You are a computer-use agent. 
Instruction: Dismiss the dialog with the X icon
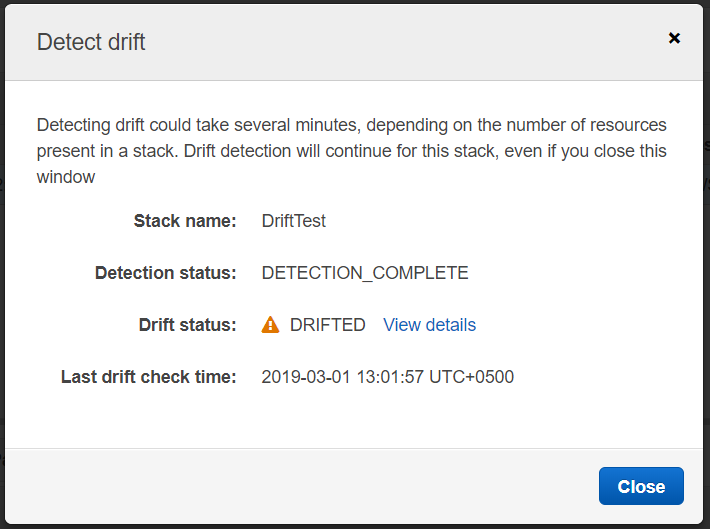pyautogui.click(x=674, y=38)
